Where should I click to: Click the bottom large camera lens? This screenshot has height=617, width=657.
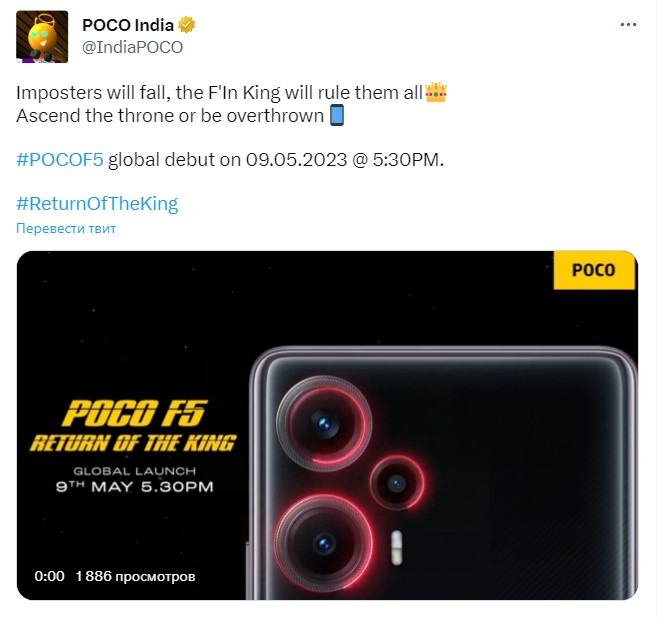[x=324, y=543]
